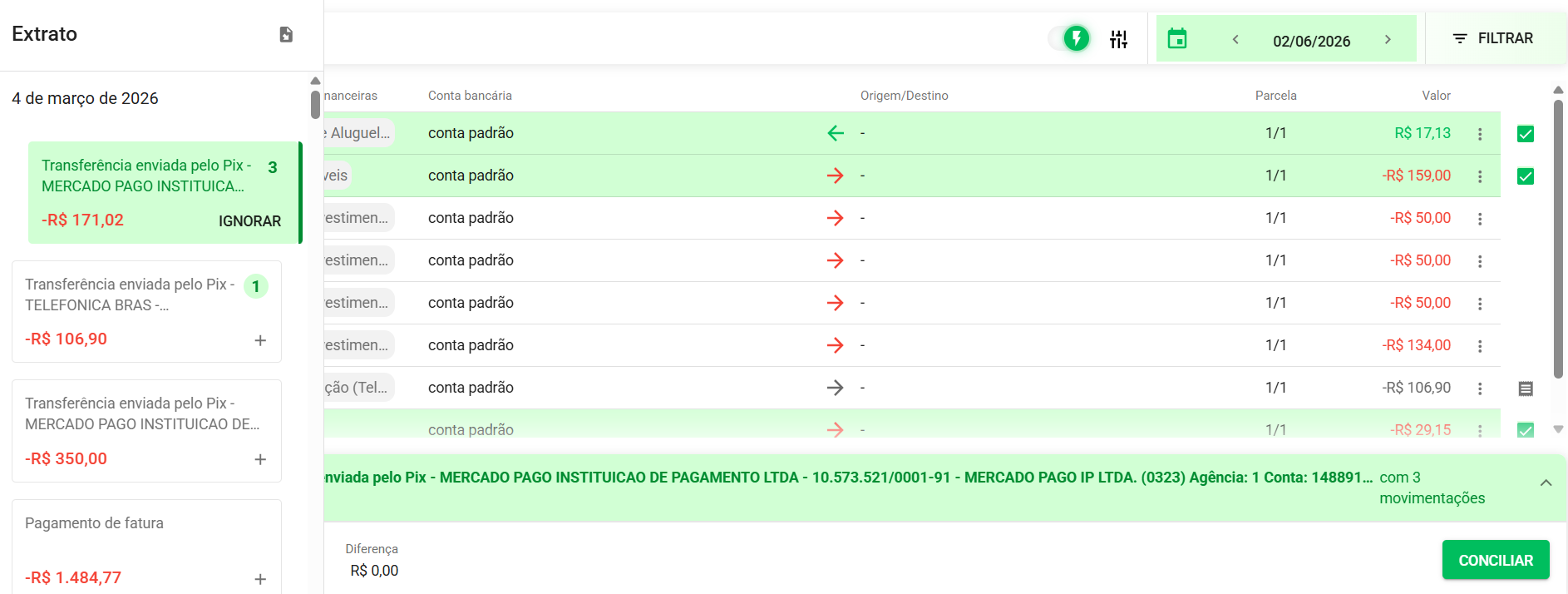This screenshot has width=1568, height=594.
Task: Select the -R$ 171,02 Mercado Pago transaction card
Action: click(164, 192)
